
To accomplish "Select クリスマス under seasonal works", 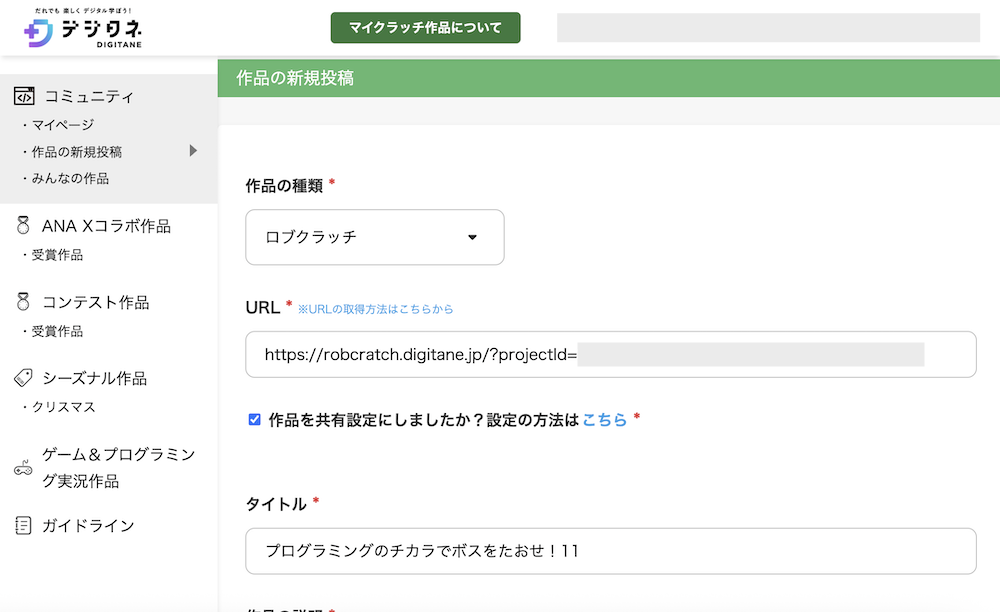I will (x=64, y=407).
